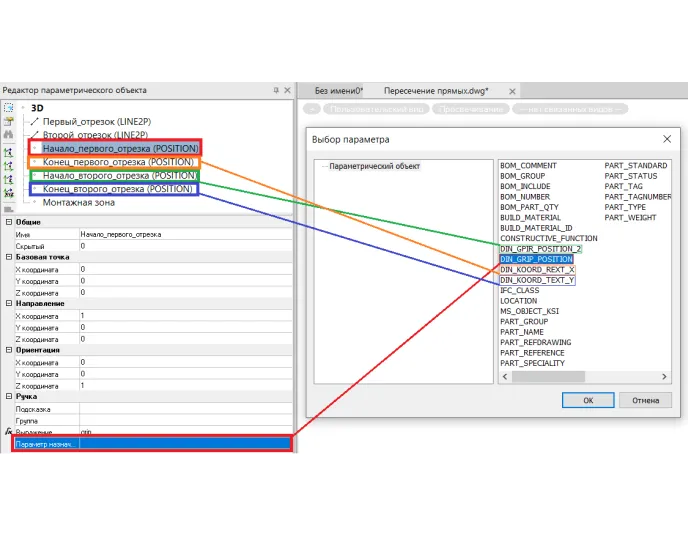Click the right arrow of the parameter list scrollbar
This screenshot has width=688, height=537.
(x=664, y=376)
